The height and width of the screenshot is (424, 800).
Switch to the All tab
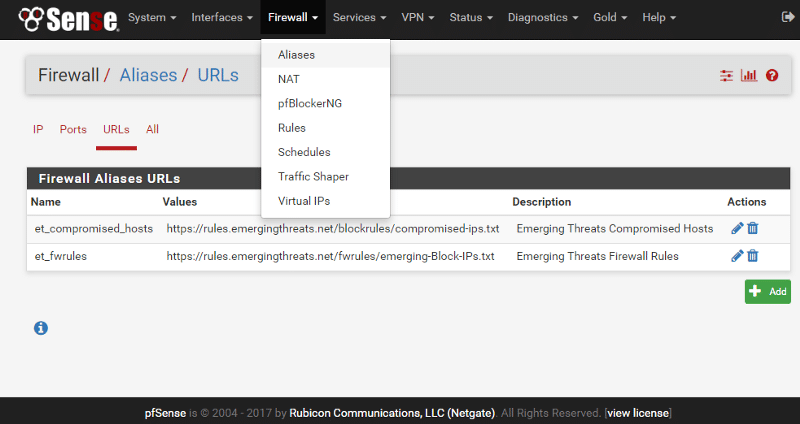(x=153, y=130)
